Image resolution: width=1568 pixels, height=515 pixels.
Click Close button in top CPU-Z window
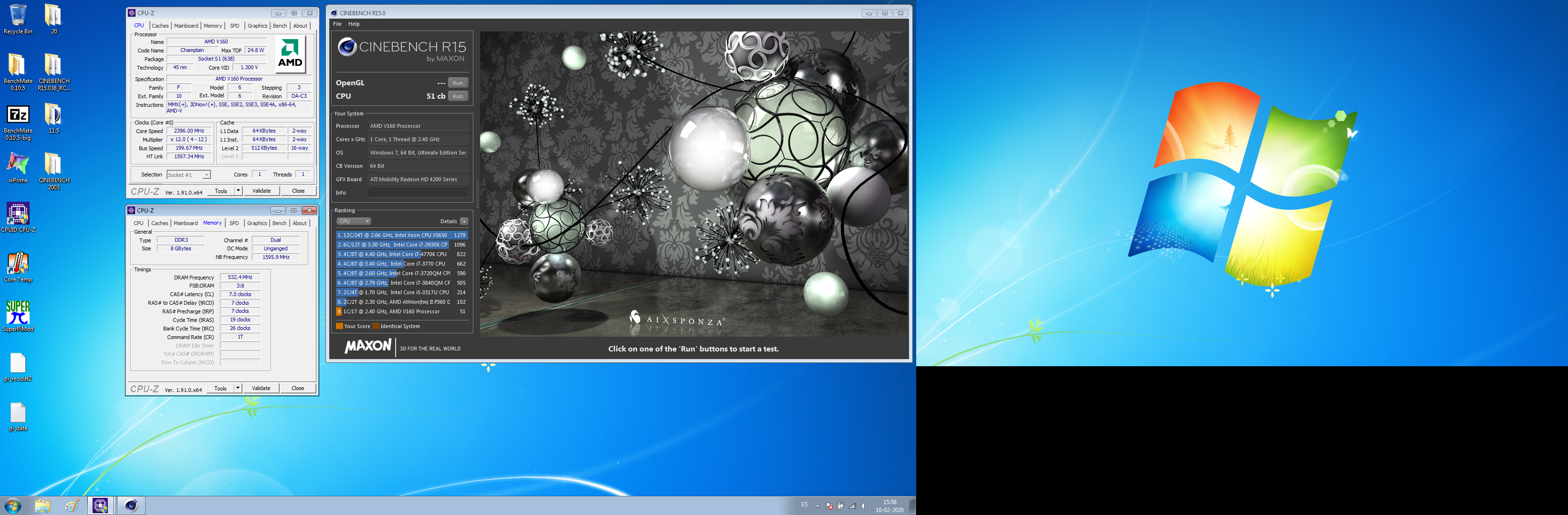point(298,191)
